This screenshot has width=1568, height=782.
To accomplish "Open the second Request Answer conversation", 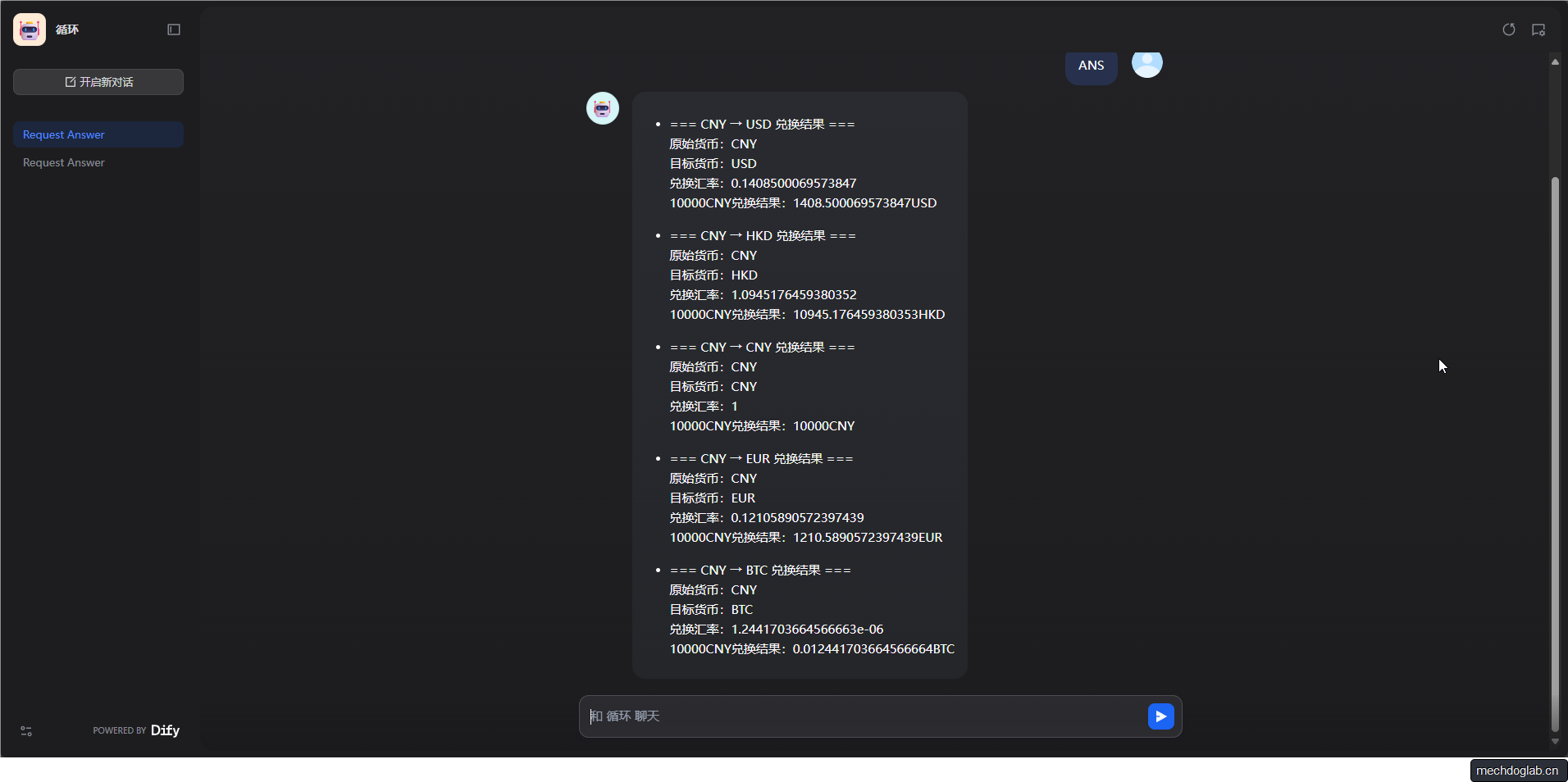I will (64, 163).
